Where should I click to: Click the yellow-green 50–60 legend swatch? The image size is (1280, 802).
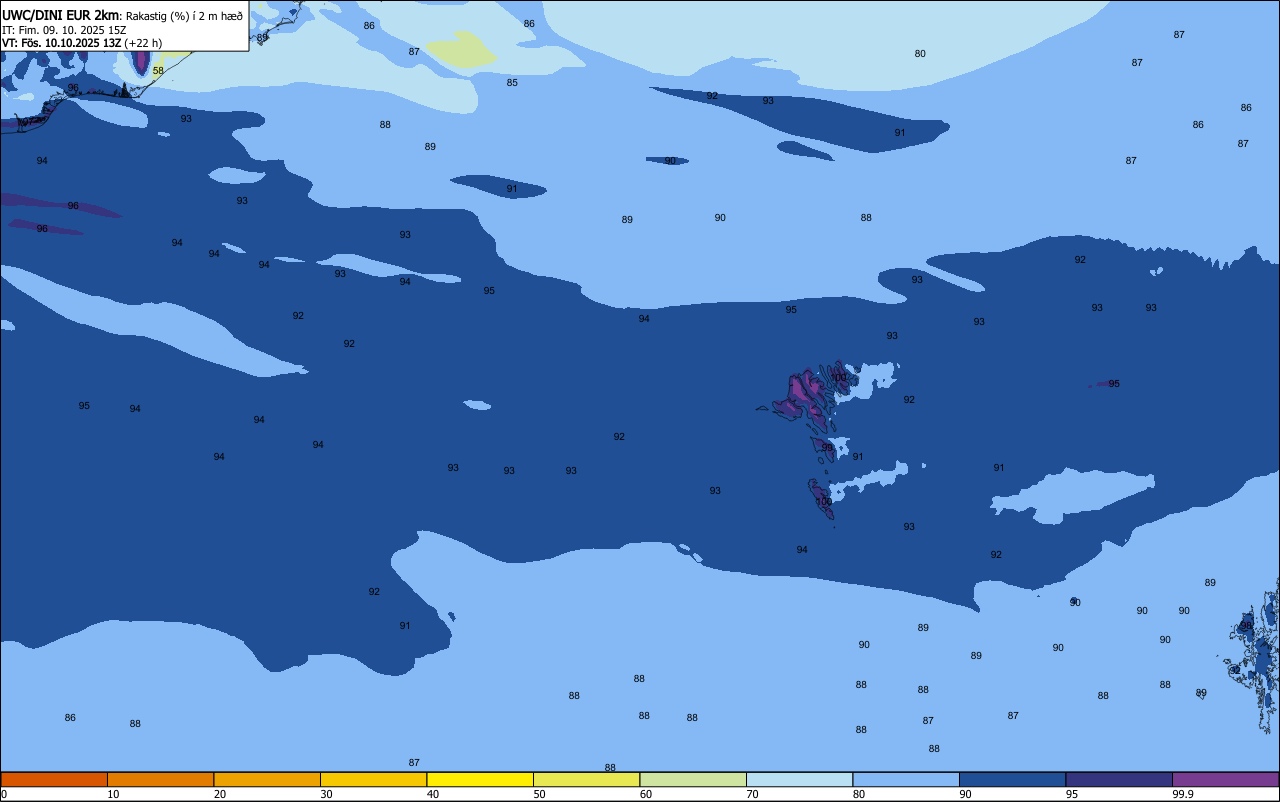pos(586,779)
